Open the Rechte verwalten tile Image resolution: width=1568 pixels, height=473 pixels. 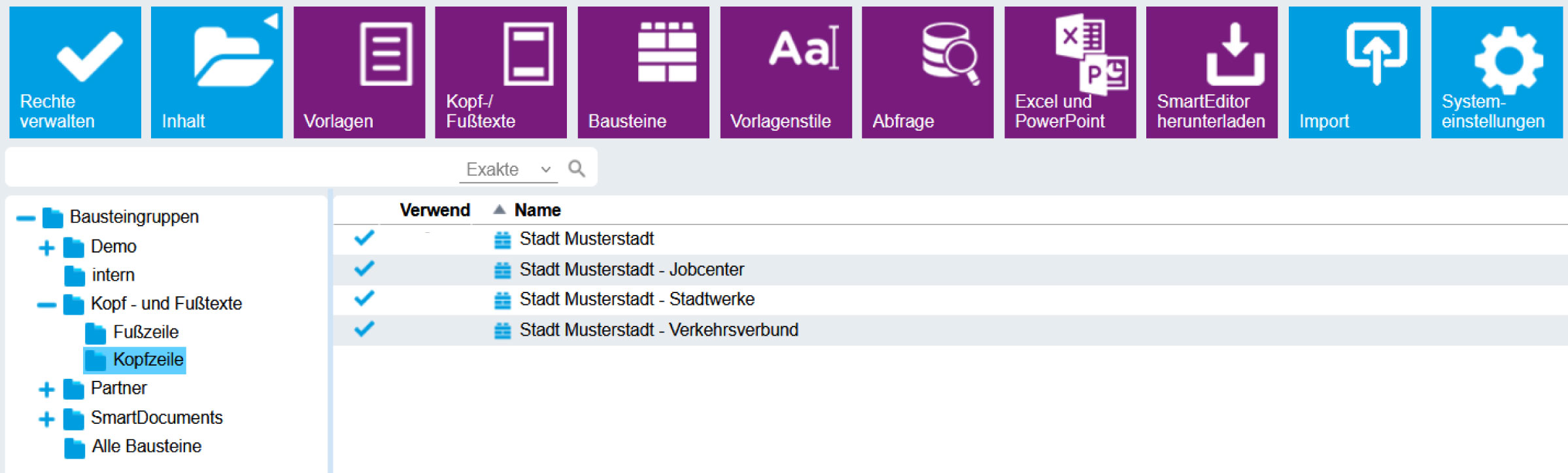click(x=75, y=72)
